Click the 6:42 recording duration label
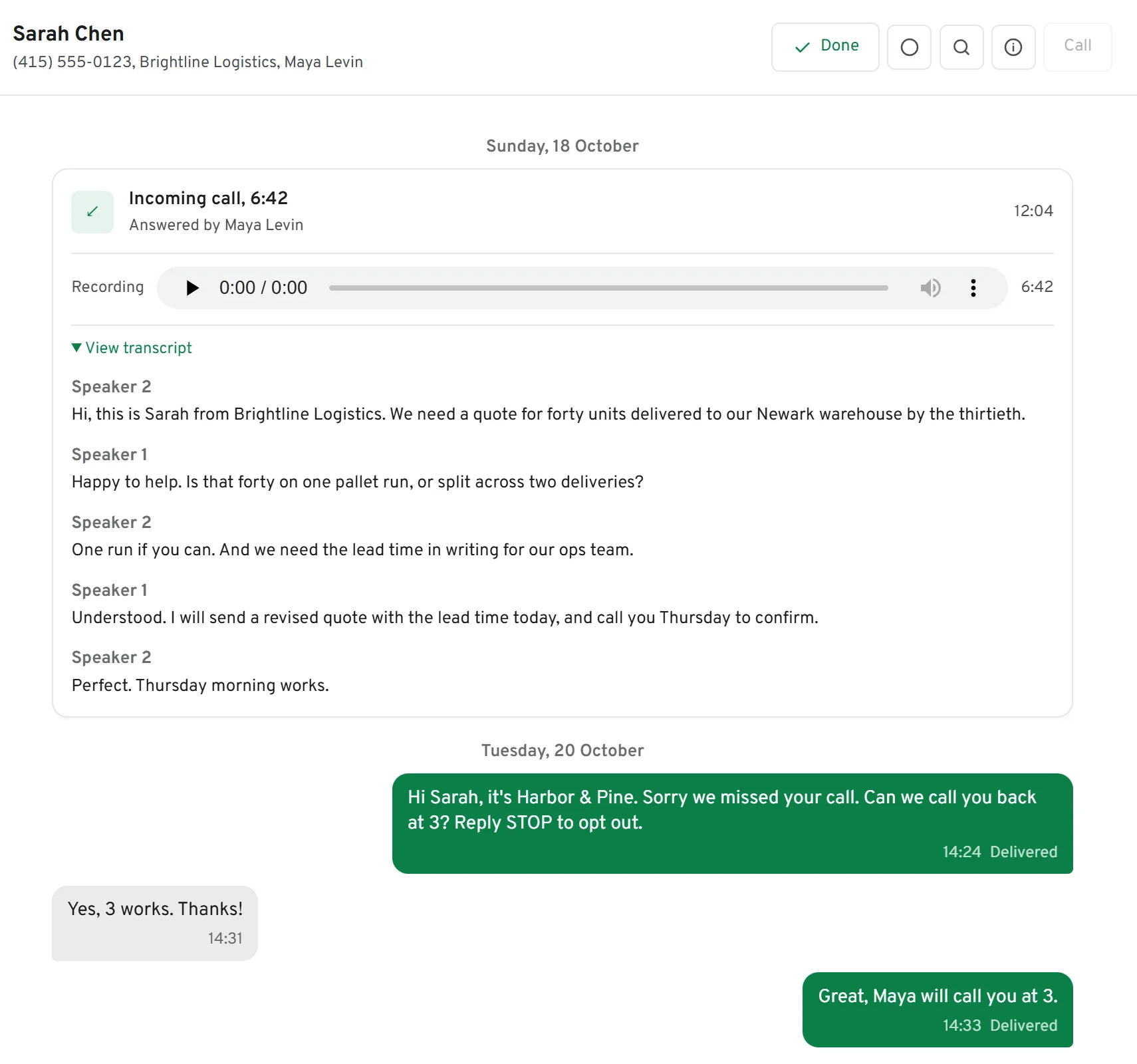1137x1064 pixels. pyautogui.click(x=1037, y=287)
